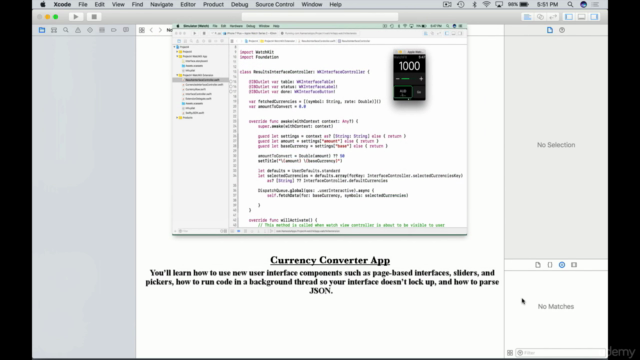
Task: Click the embedded Xcode screenshot image
Action: point(320,129)
